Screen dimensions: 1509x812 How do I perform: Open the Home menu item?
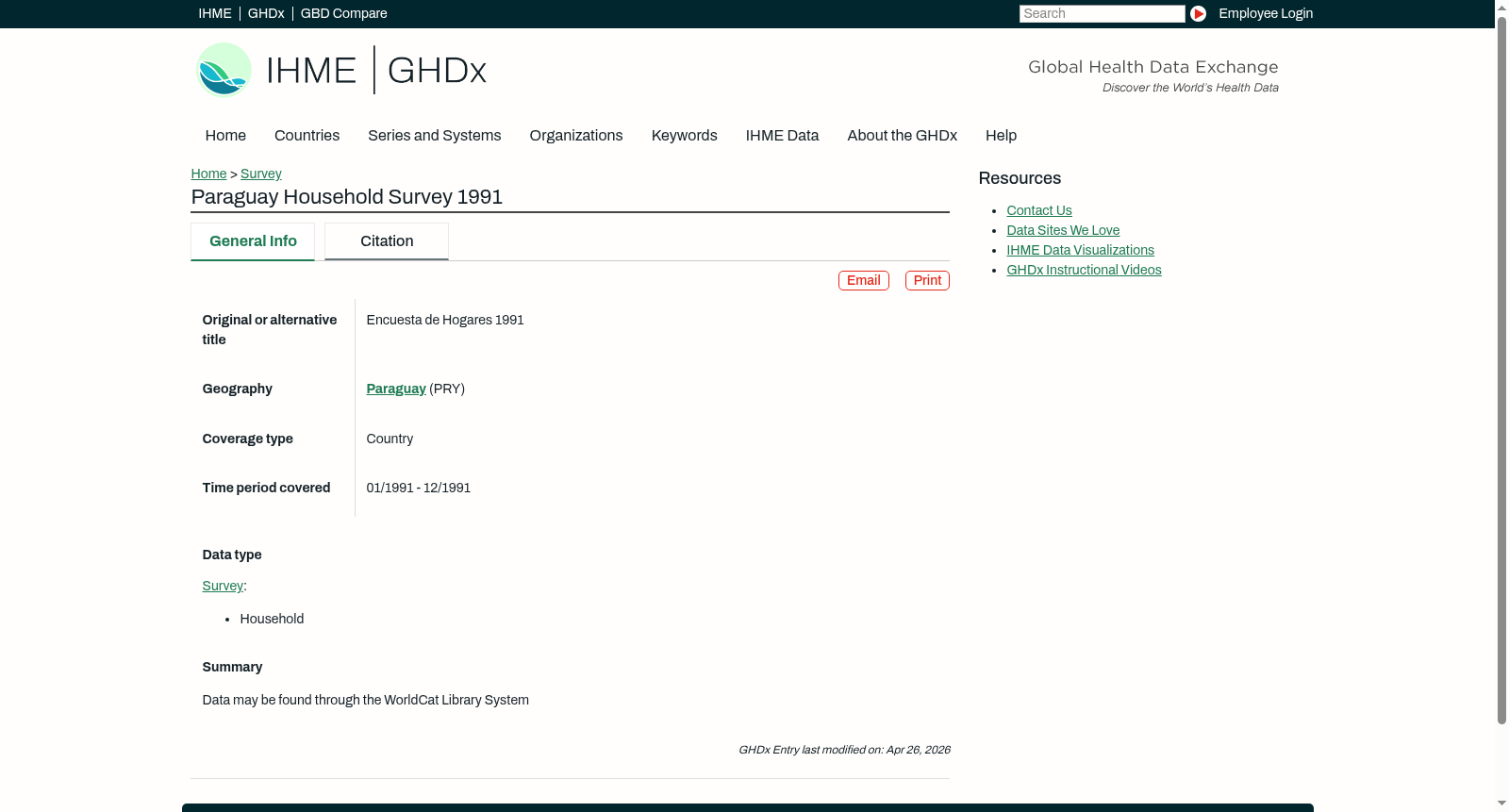225,136
